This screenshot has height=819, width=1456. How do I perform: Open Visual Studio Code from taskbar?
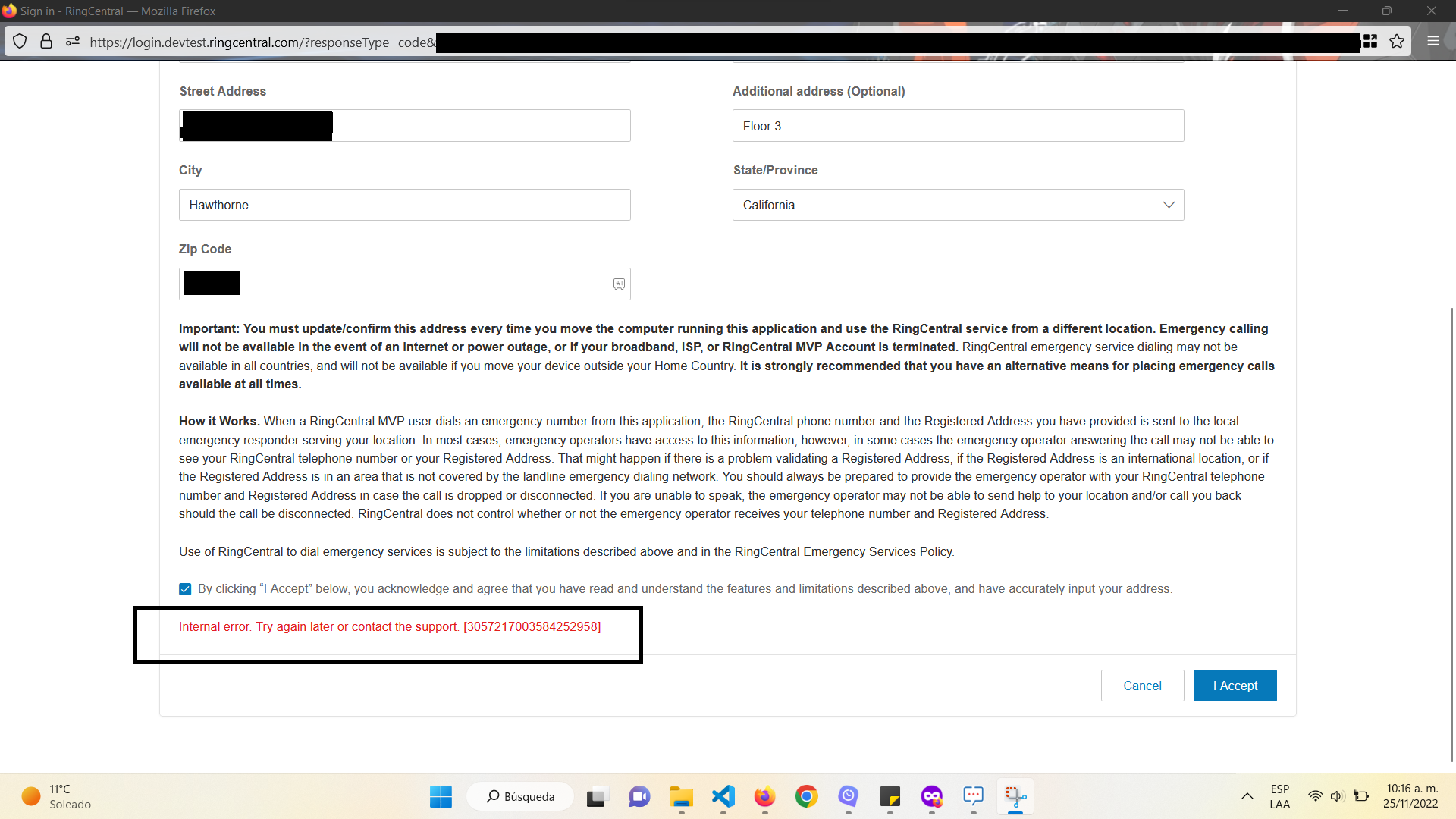(723, 796)
